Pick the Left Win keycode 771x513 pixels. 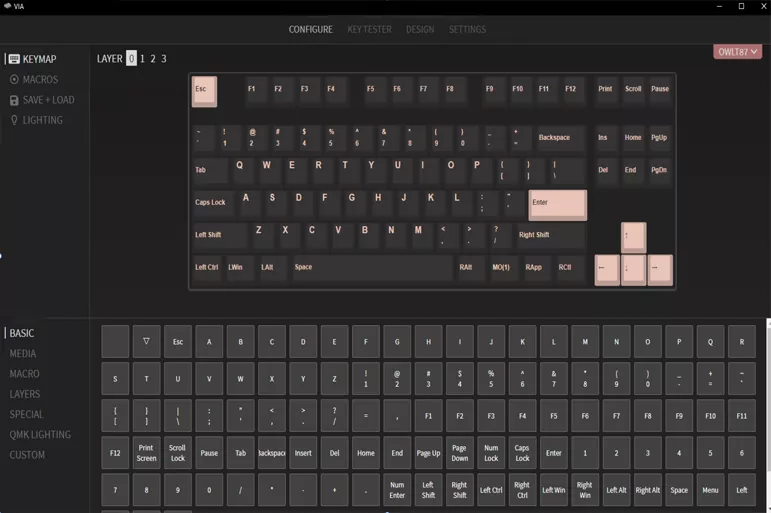click(554, 490)
